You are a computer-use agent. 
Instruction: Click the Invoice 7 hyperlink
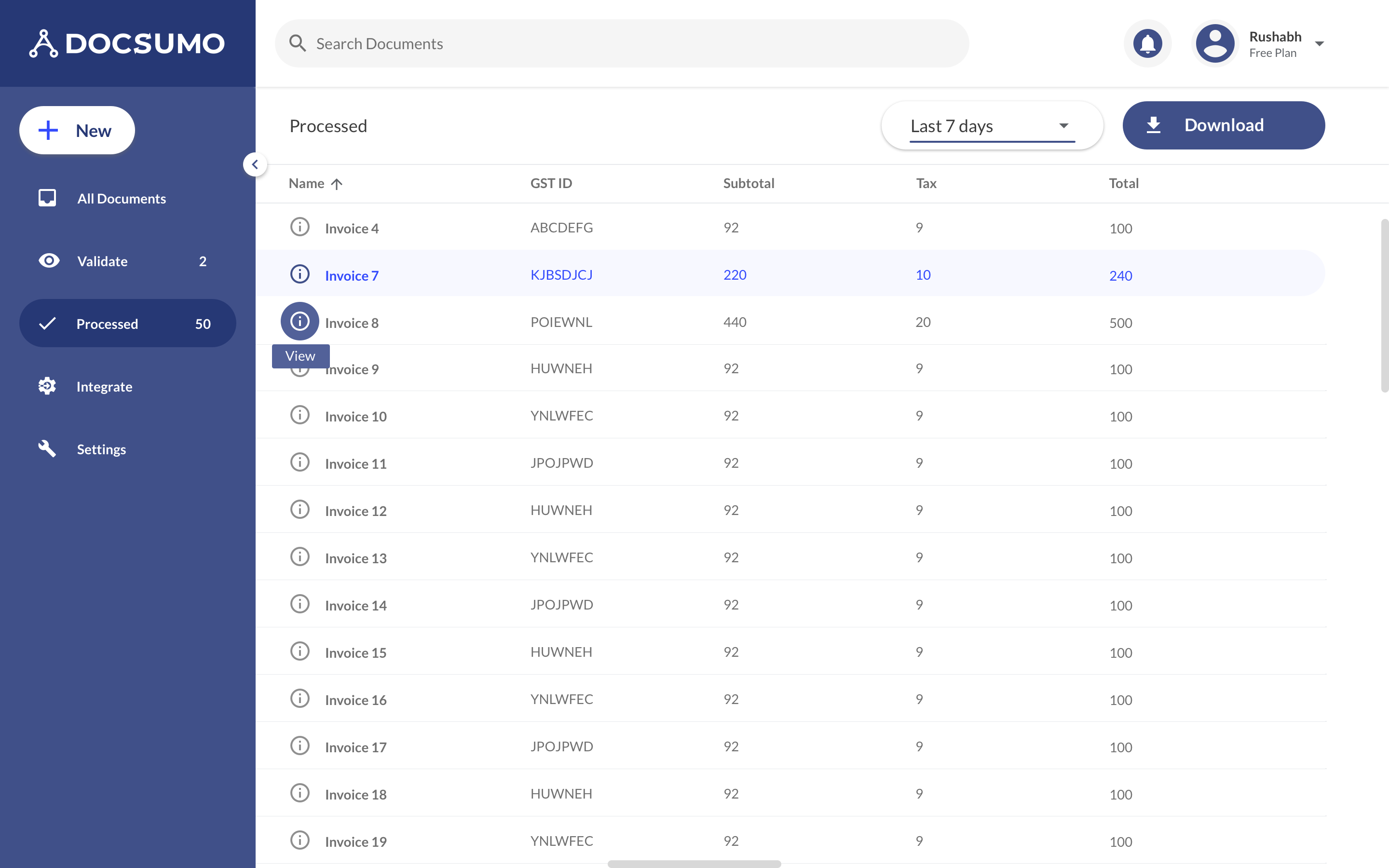tap(352, 274)
